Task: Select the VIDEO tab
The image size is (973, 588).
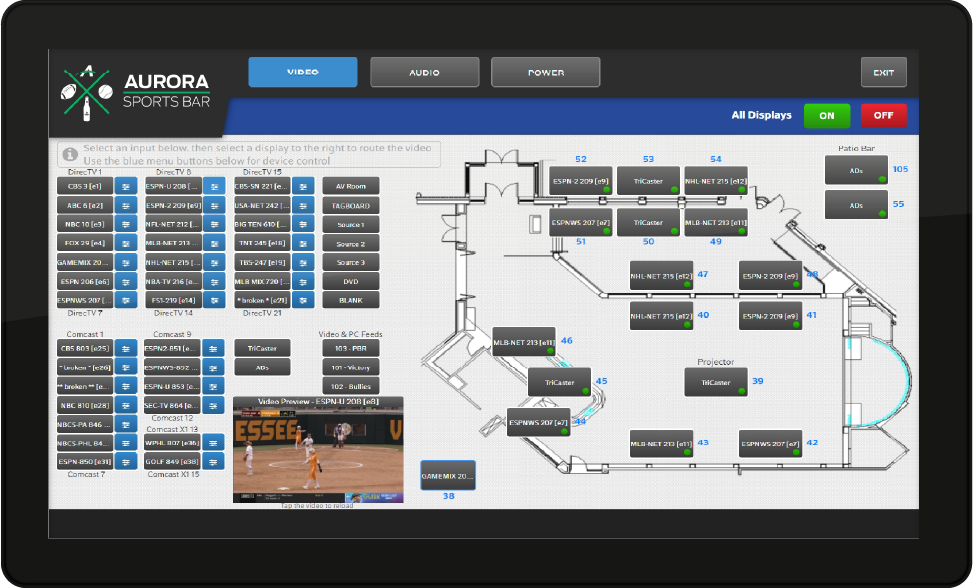Action: pos(303,72)
